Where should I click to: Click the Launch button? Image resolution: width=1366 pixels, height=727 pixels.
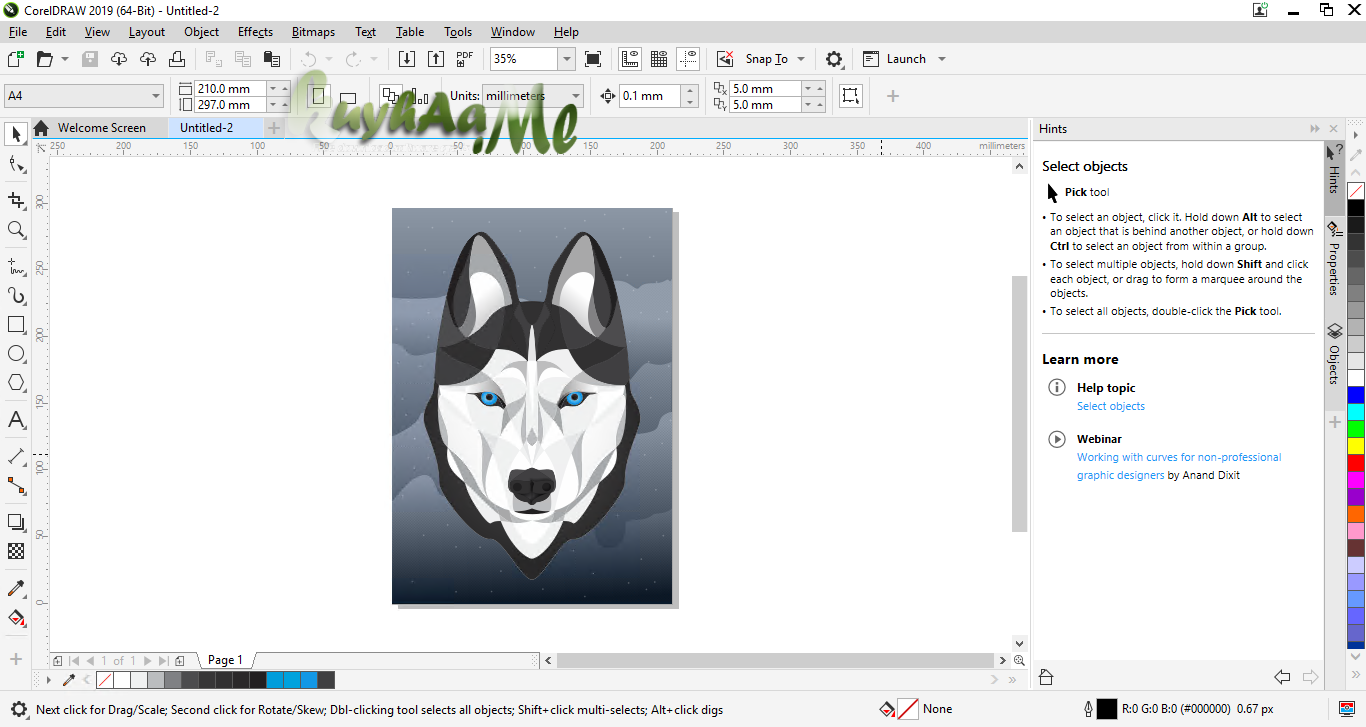tap(905, 59)
